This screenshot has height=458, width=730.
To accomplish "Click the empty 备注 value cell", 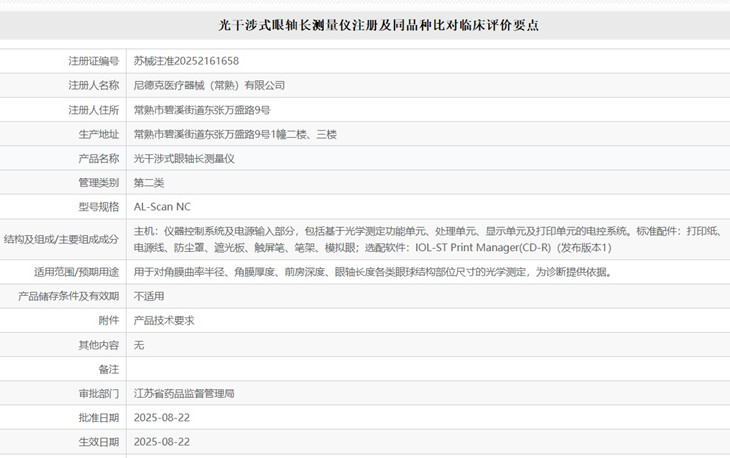I will (x=426, y=369).
